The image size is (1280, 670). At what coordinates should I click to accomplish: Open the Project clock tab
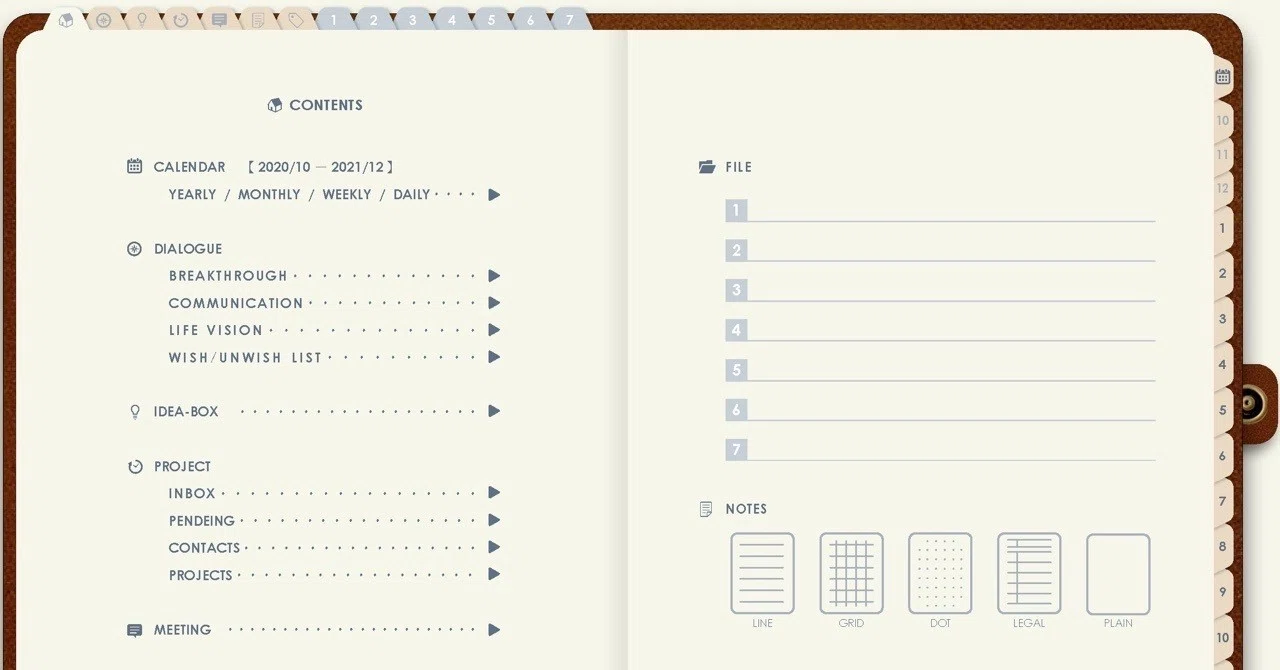[x=181, y=20]
